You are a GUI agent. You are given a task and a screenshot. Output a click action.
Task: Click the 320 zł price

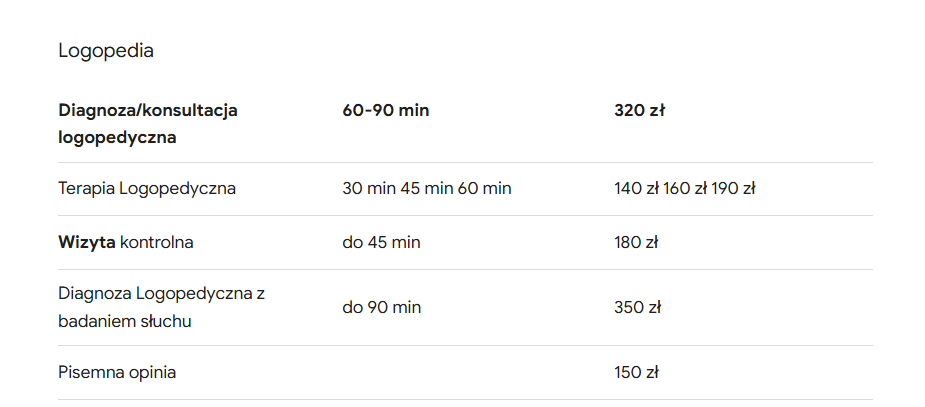coord(639,110)
